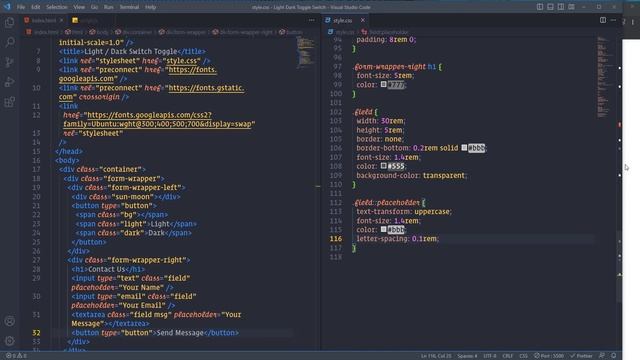The image size is (640, 360).
Task: Open the Edit menu
Action: 36,7
